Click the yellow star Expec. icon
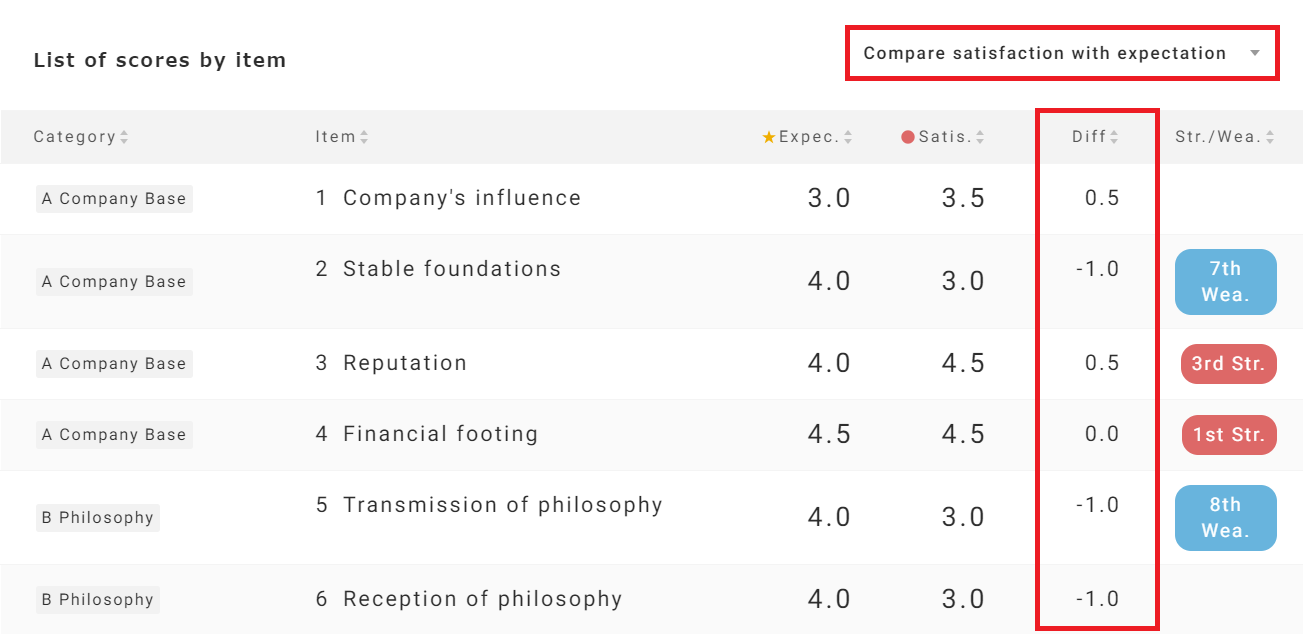The height and width of the screenshot is (634, 1303). pos(769,137)
